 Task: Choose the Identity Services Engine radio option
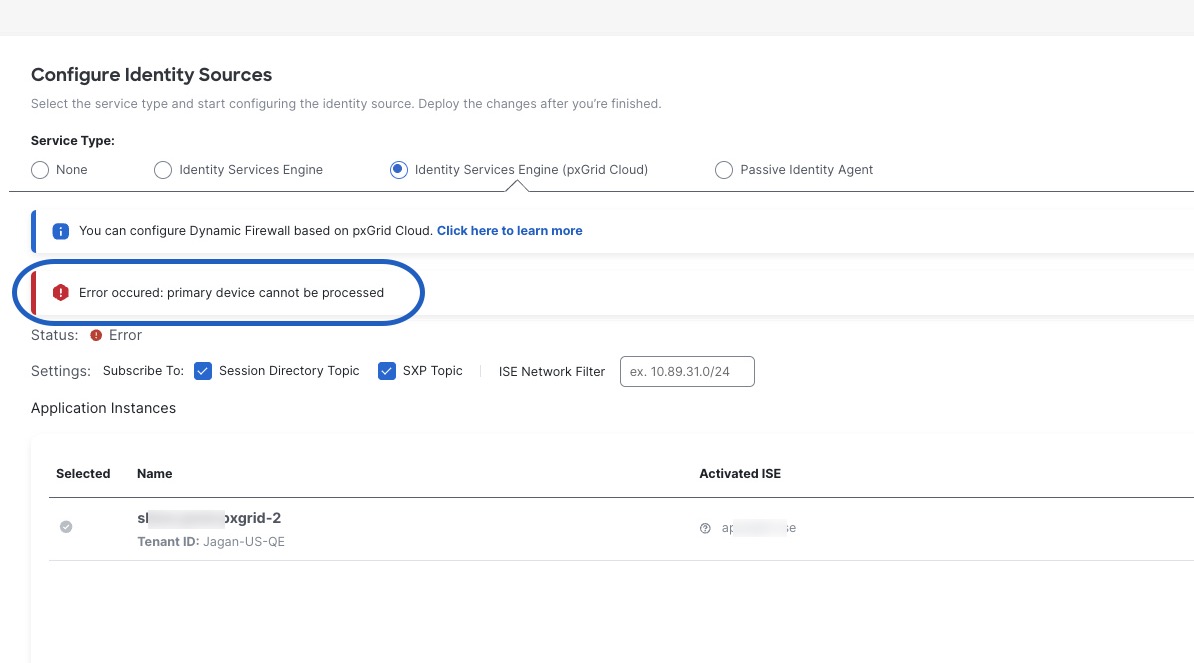[163, 170]
